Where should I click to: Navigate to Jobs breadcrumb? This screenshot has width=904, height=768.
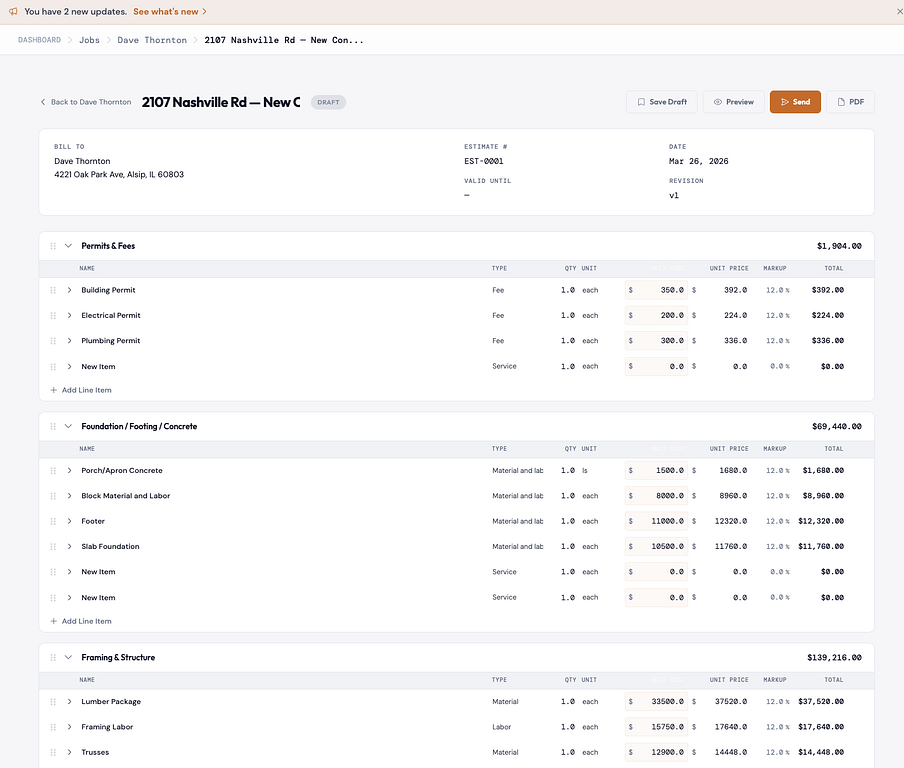click(89, 40)
